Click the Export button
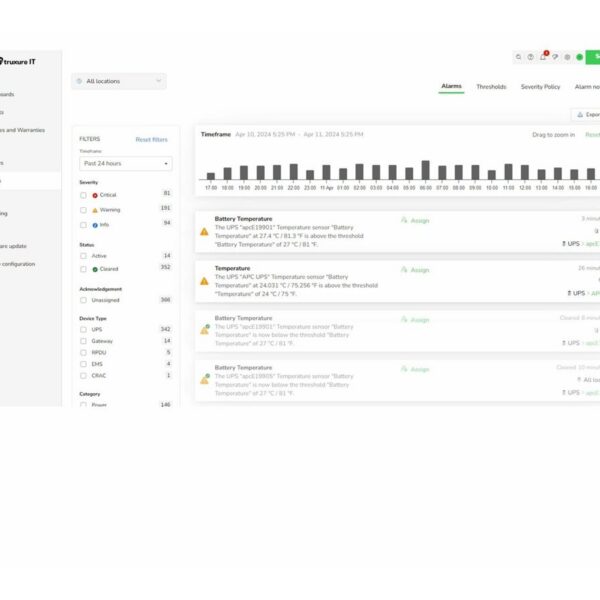Screen dimensions: 600x600 587,115
